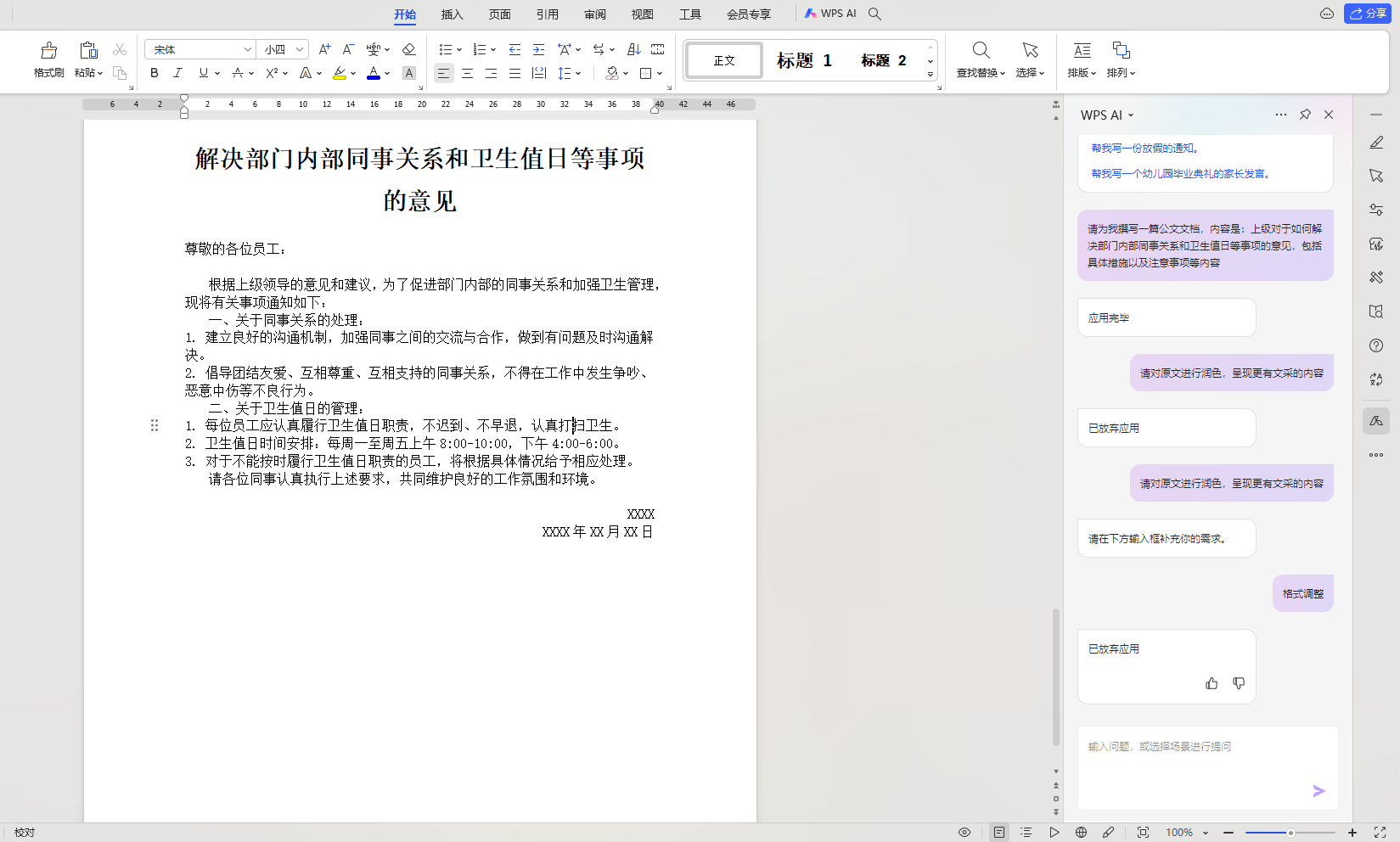Toggle center paragraph alignment

tap(467, 74)
